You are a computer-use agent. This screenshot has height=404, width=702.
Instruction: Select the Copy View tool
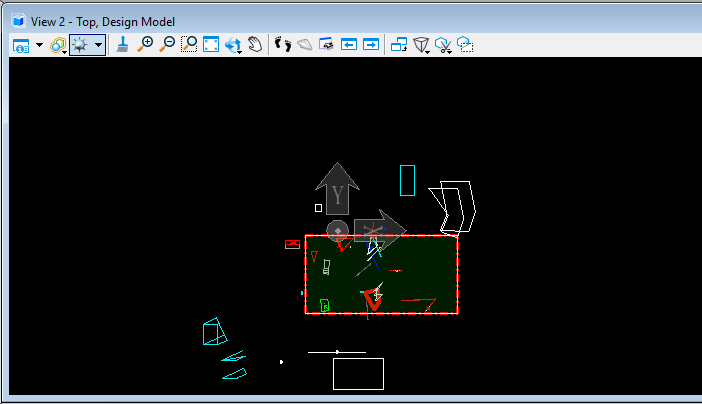pos(398,45)
